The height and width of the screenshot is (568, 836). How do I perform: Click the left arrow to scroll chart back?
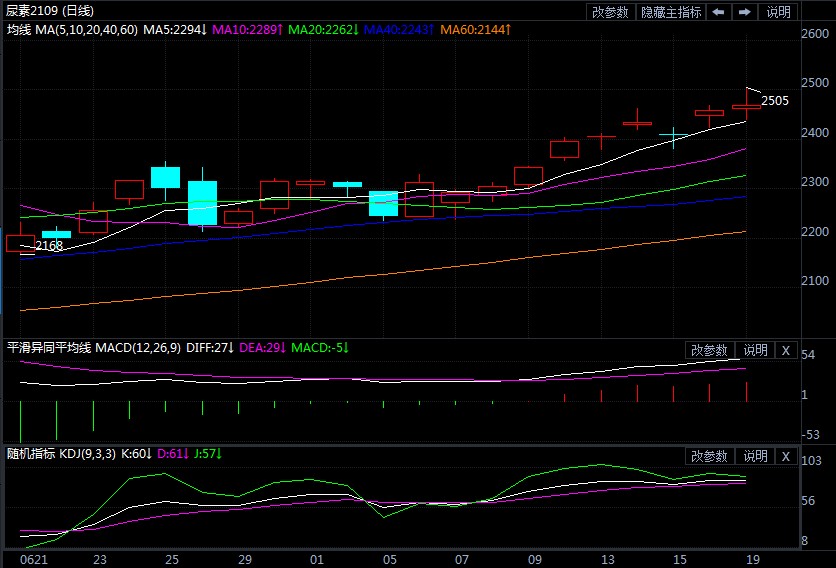(719, 12)
